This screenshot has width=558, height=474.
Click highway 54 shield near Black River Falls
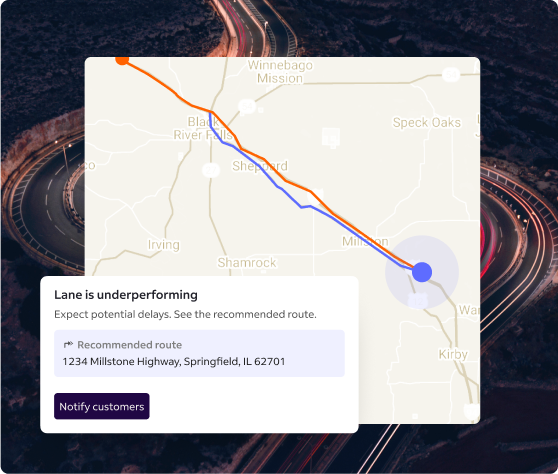247,106
